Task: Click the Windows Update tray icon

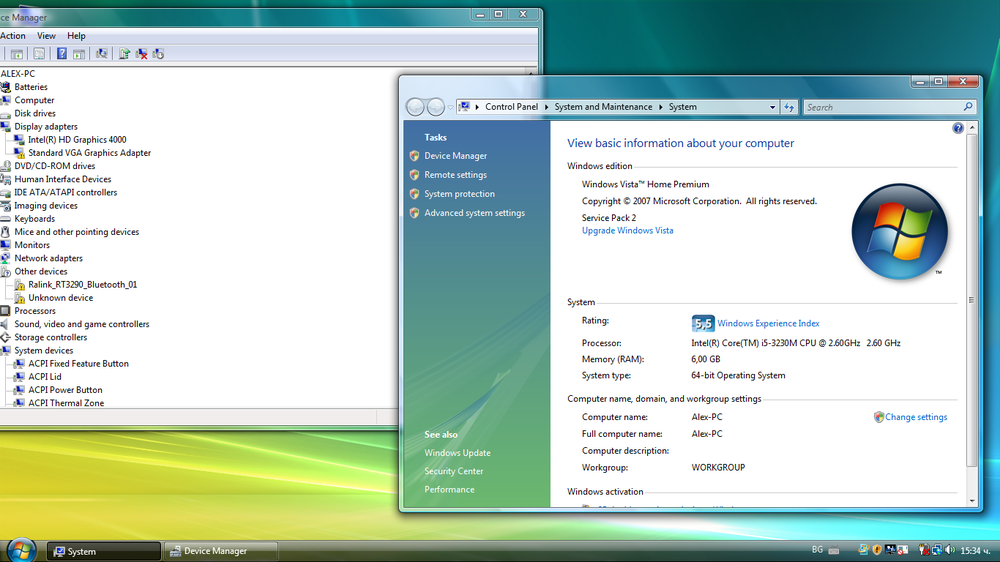Action: coord(864,550)
